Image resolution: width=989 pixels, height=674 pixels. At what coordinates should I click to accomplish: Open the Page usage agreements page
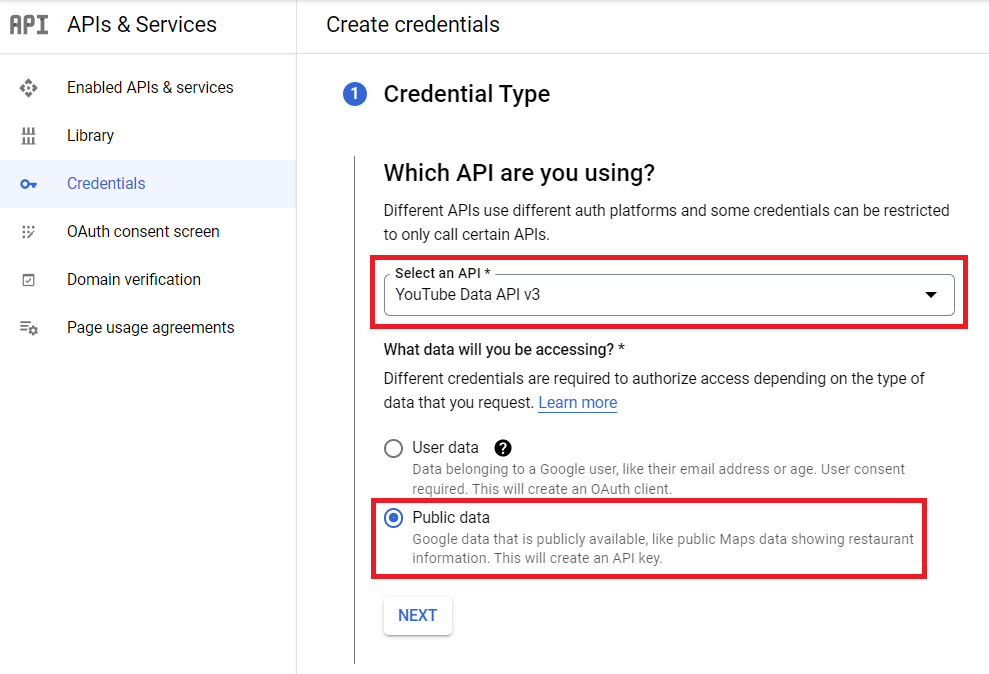[x=148, y=327]
